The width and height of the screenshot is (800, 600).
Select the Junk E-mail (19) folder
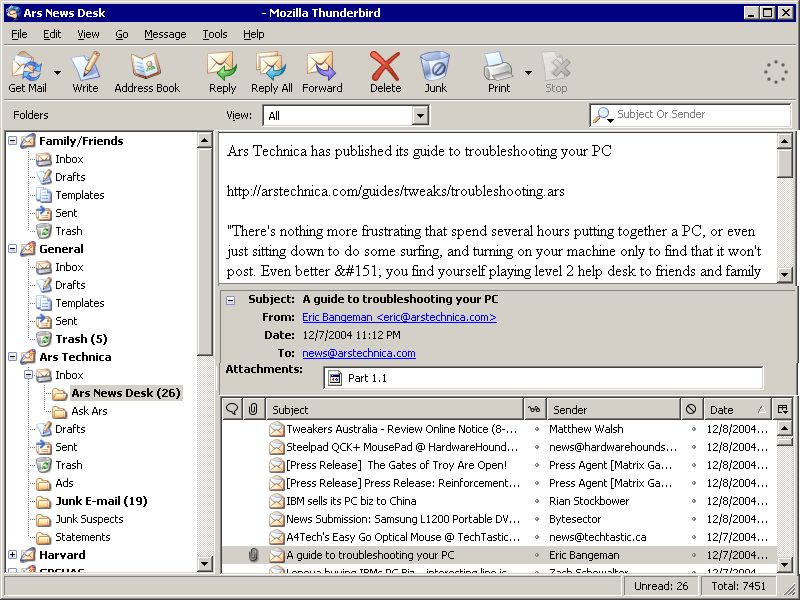coord(101,501)
